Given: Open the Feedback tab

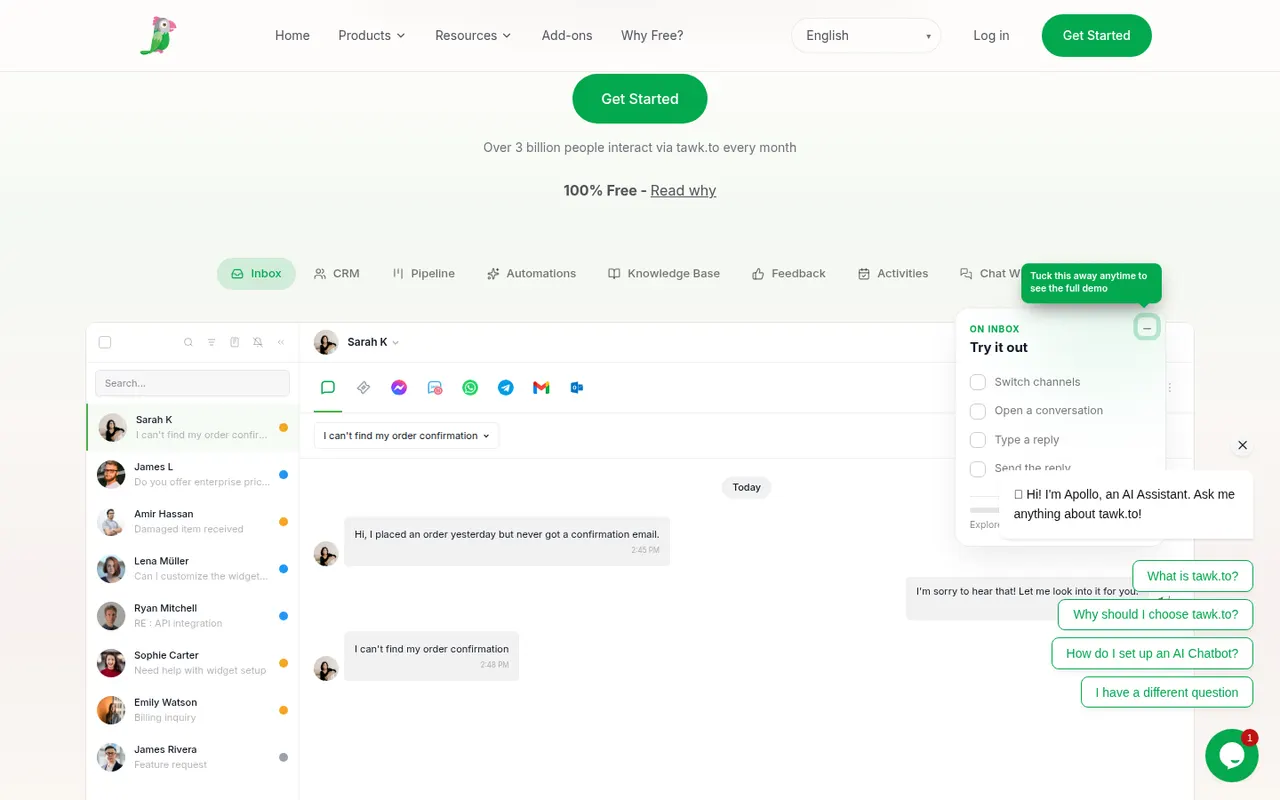Looking at the screenshot, I should point(788,273).
